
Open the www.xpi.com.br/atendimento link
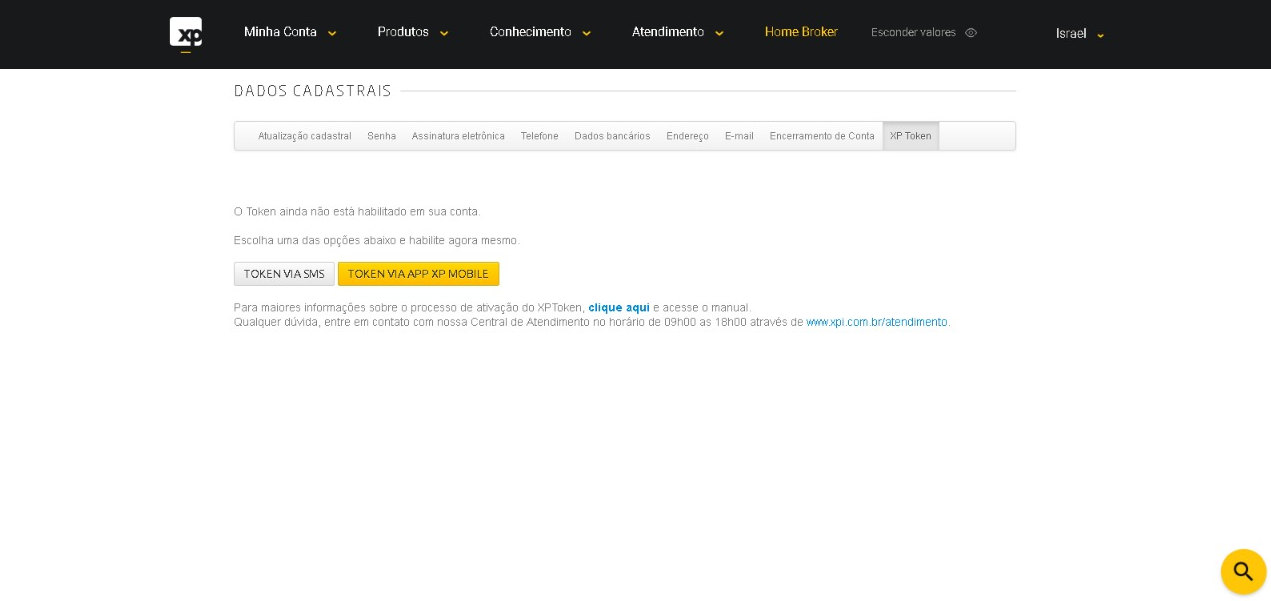pos(877,322)
